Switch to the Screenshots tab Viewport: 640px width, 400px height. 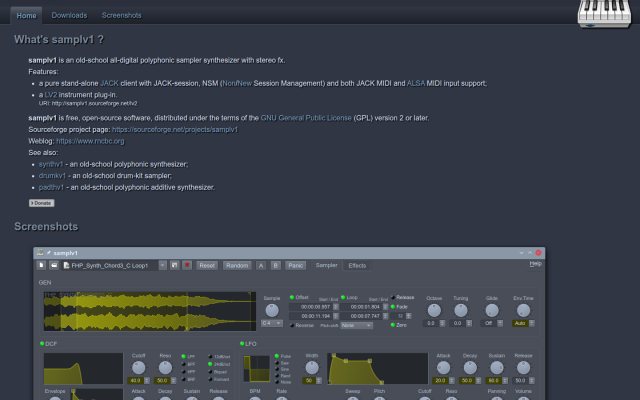121,16
